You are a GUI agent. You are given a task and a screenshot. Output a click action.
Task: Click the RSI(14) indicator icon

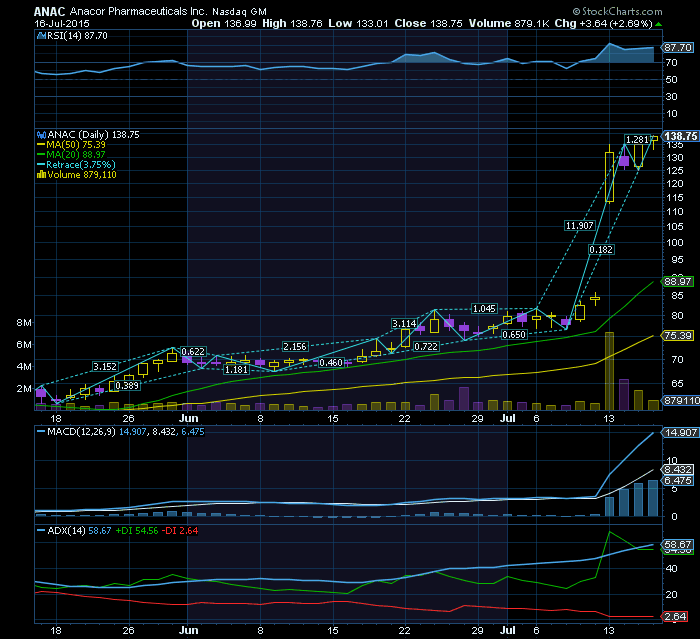[42, 36]
